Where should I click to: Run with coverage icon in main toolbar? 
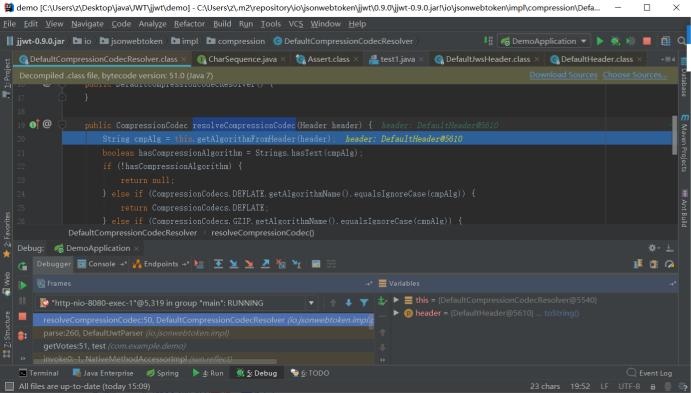[631, 41]
